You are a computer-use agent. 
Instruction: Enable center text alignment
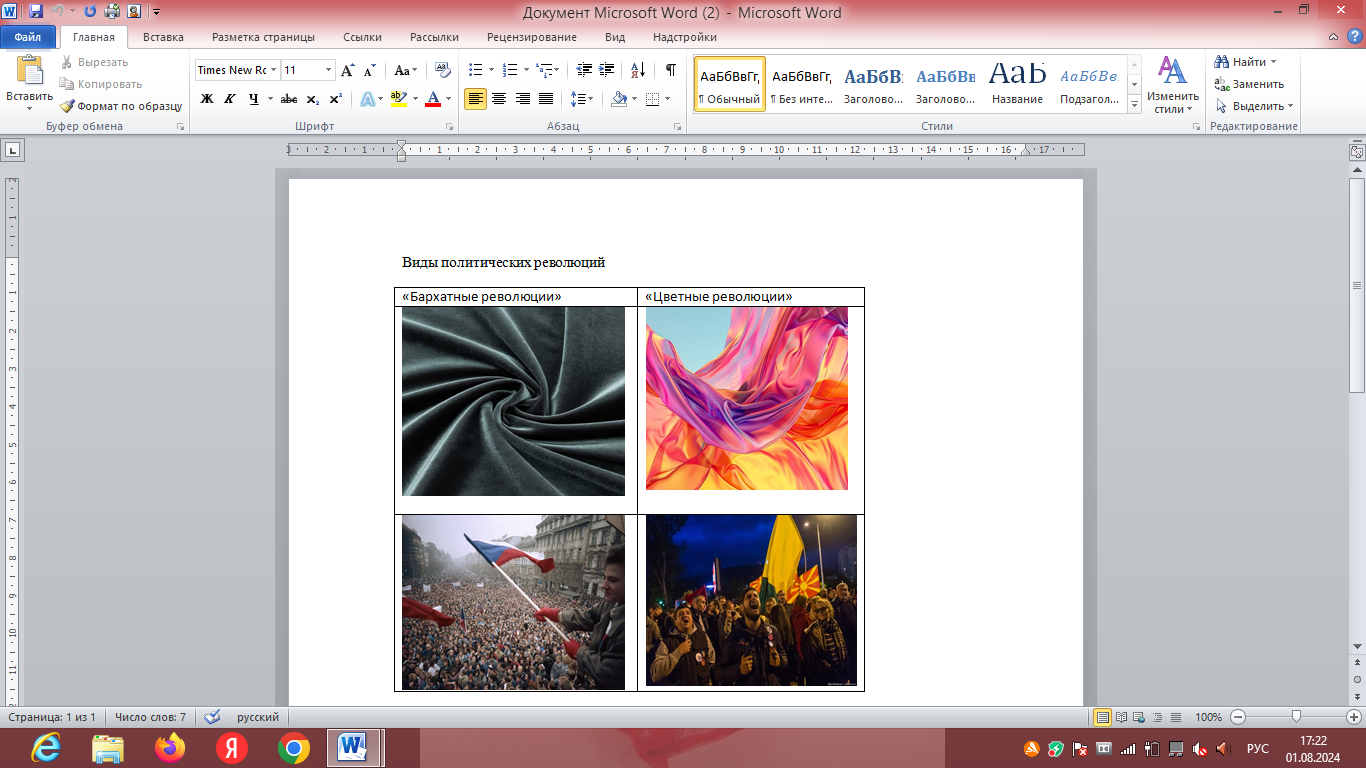coord(498,99)
